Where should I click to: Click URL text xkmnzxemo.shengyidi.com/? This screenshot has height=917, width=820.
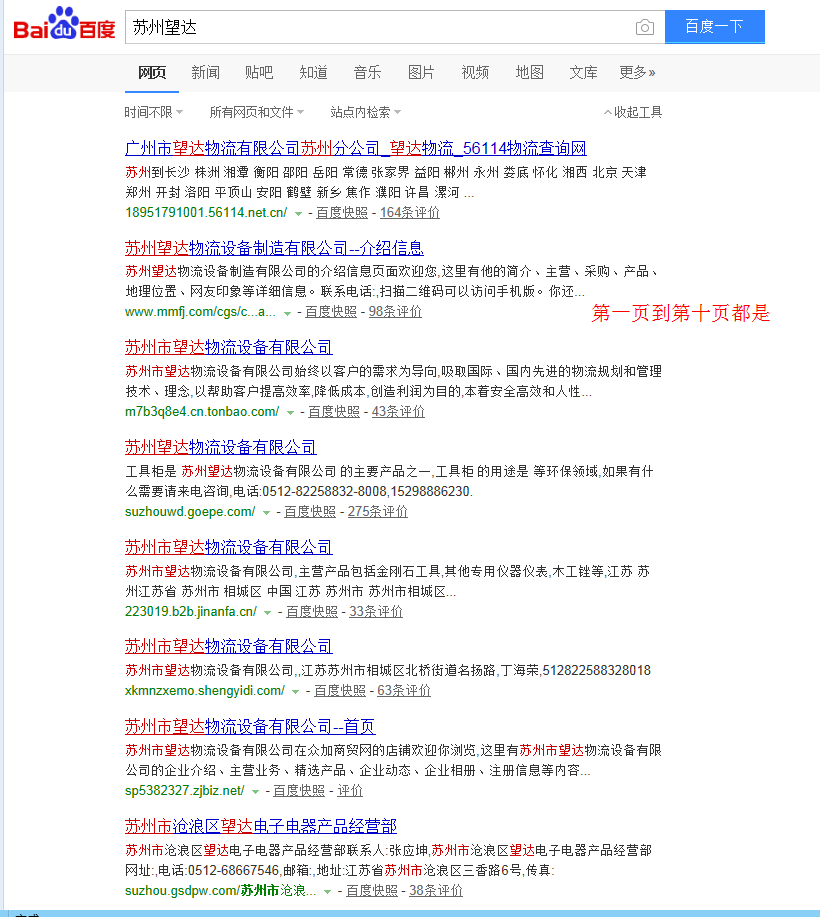click(205, 691)
